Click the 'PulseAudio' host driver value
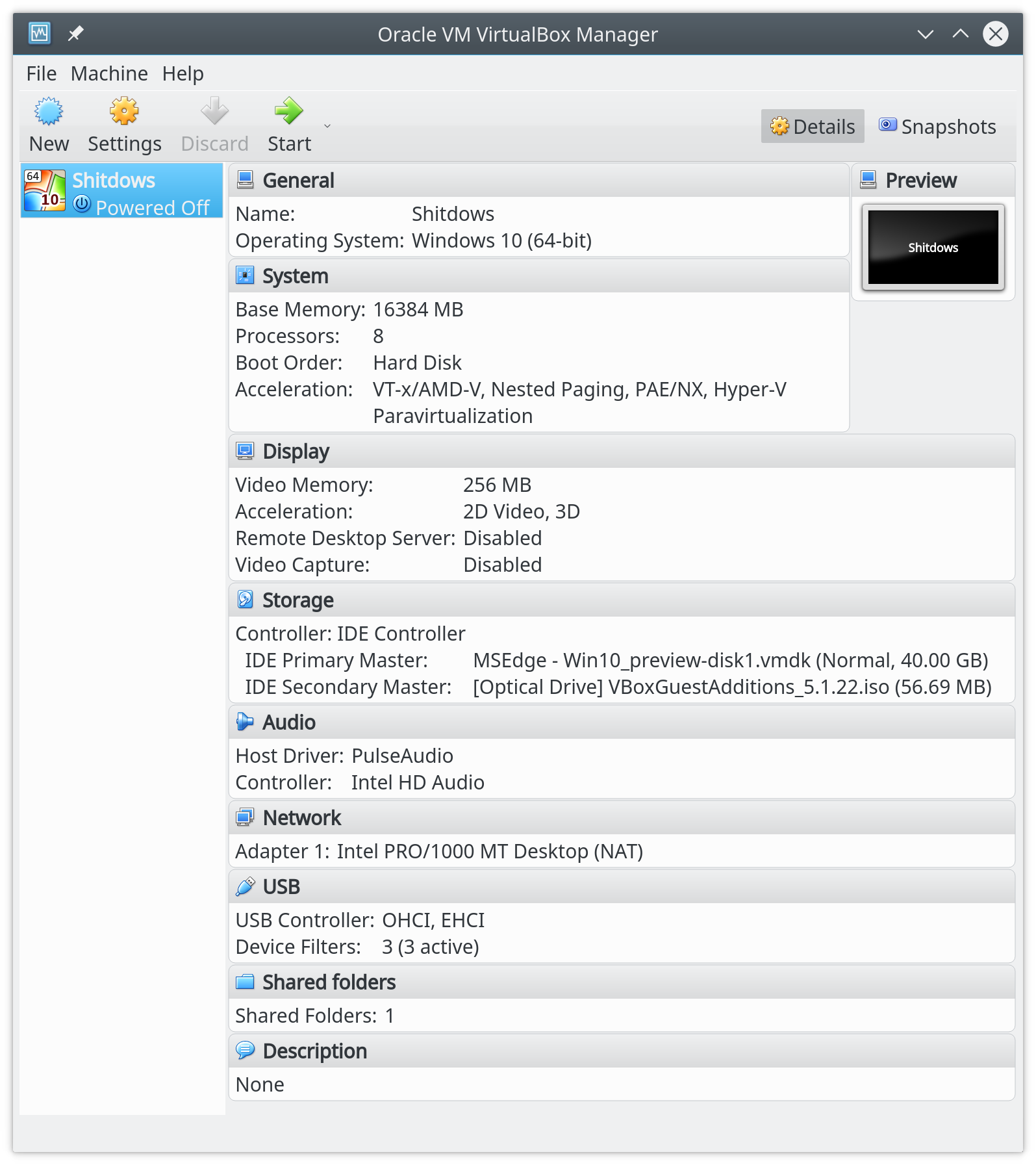Viewport: 1036px width, 1165px height. (402, 756)
